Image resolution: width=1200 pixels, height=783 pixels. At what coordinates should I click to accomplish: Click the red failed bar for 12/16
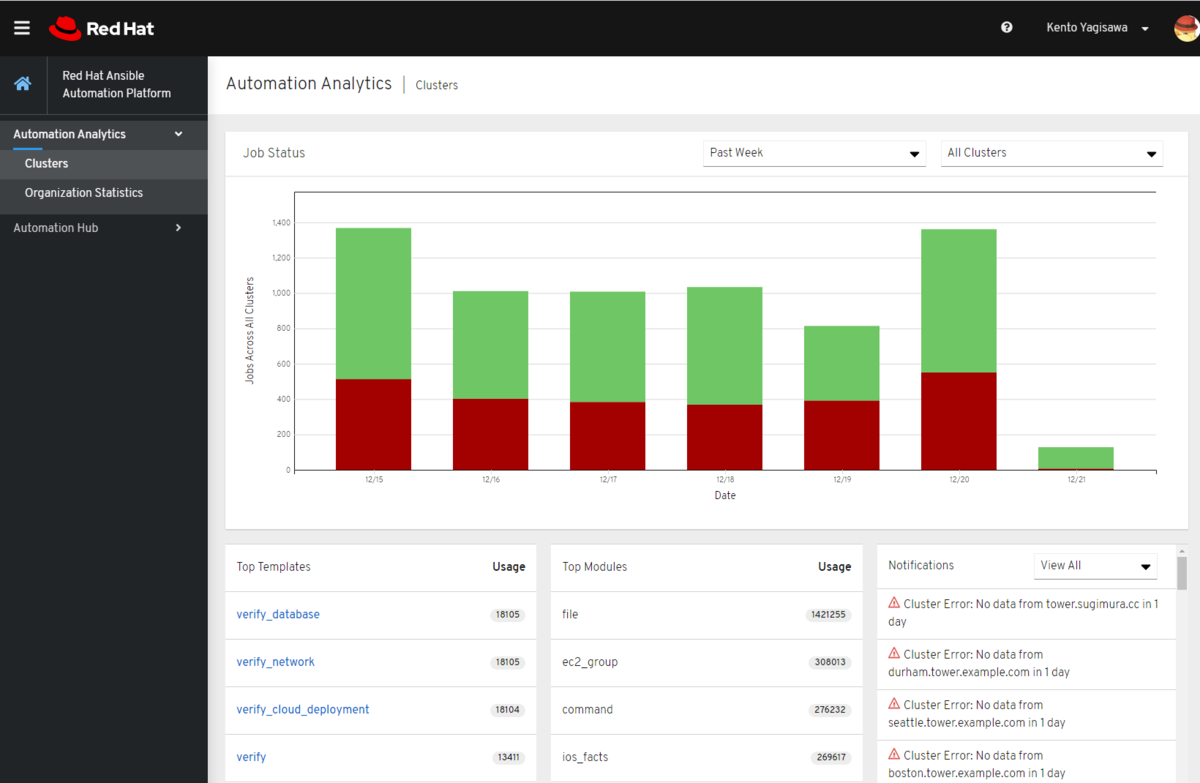tap(490, 434)
